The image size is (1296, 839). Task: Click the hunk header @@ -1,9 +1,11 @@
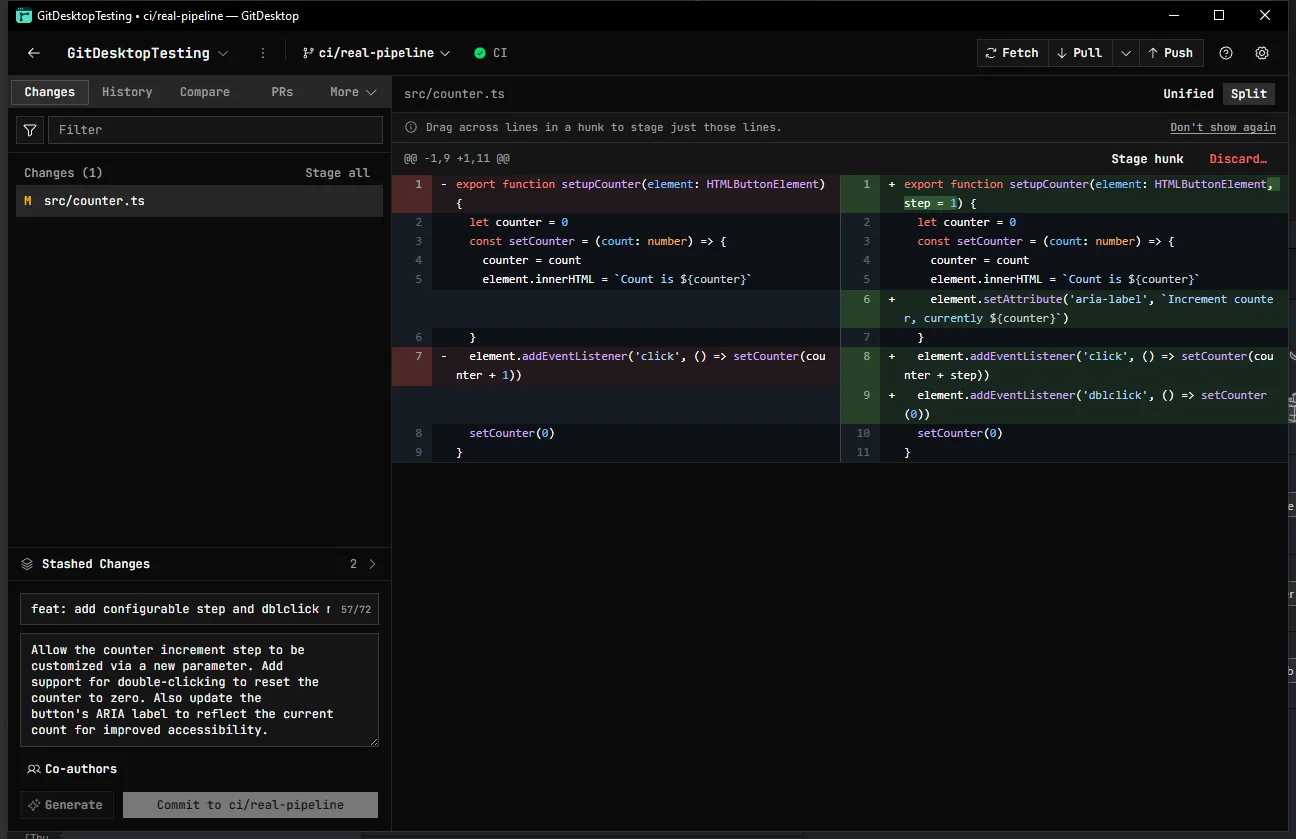(457, 159)
